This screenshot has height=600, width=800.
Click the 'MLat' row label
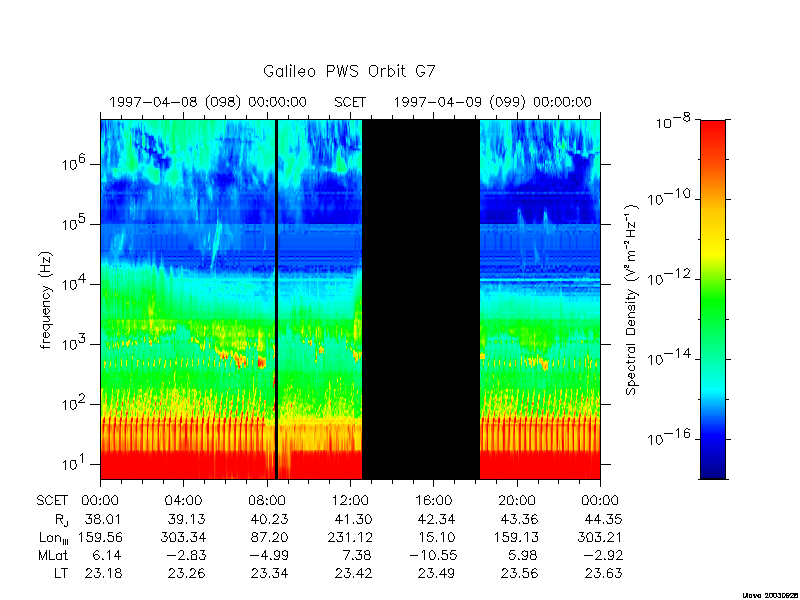coord(53,555)
